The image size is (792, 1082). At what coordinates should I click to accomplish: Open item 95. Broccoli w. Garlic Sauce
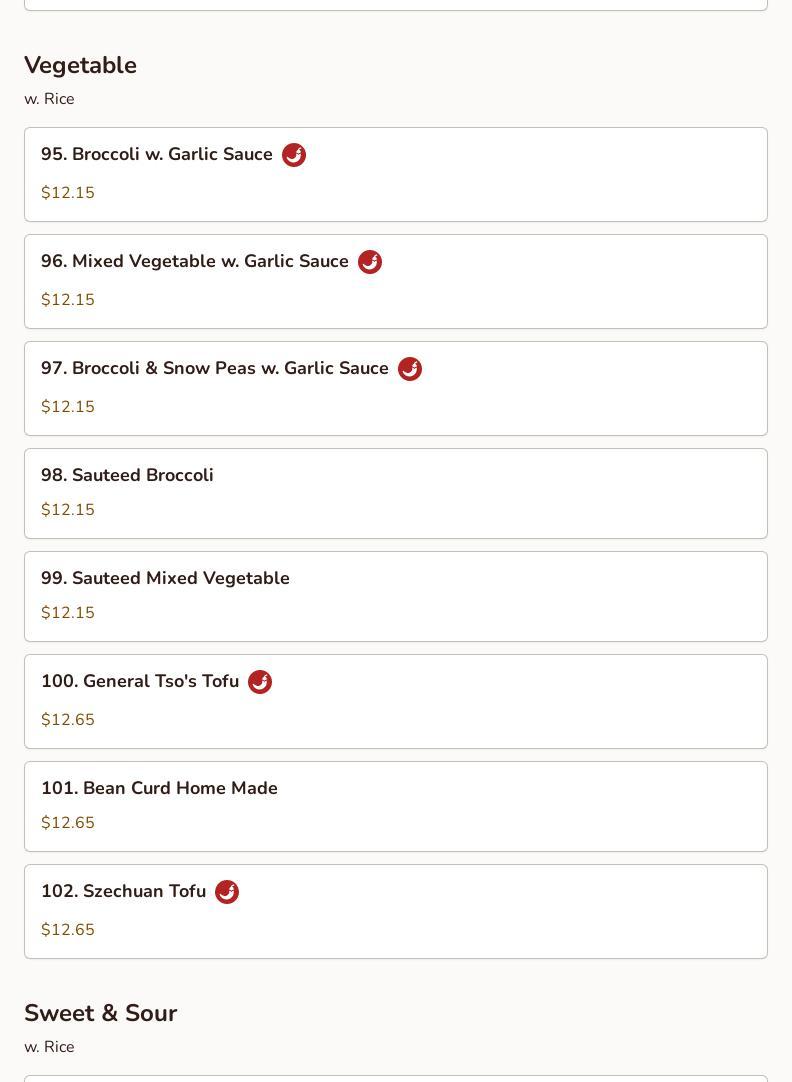click(396, 175)
